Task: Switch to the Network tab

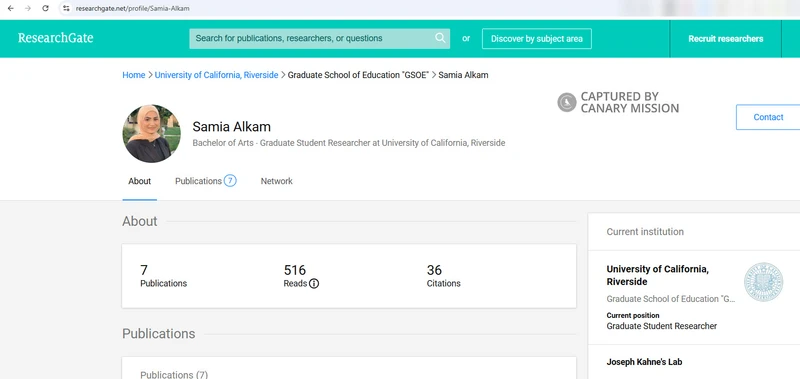Action: pyautogui.click(x=277, y=181)
